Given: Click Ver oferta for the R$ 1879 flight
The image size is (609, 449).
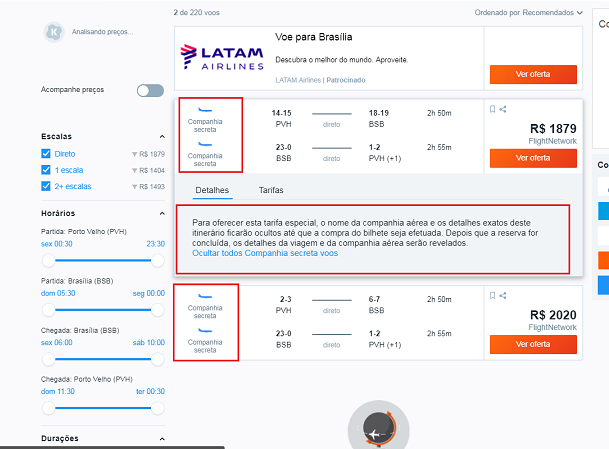Looking at the screenshot, I should tap(533, 158).
